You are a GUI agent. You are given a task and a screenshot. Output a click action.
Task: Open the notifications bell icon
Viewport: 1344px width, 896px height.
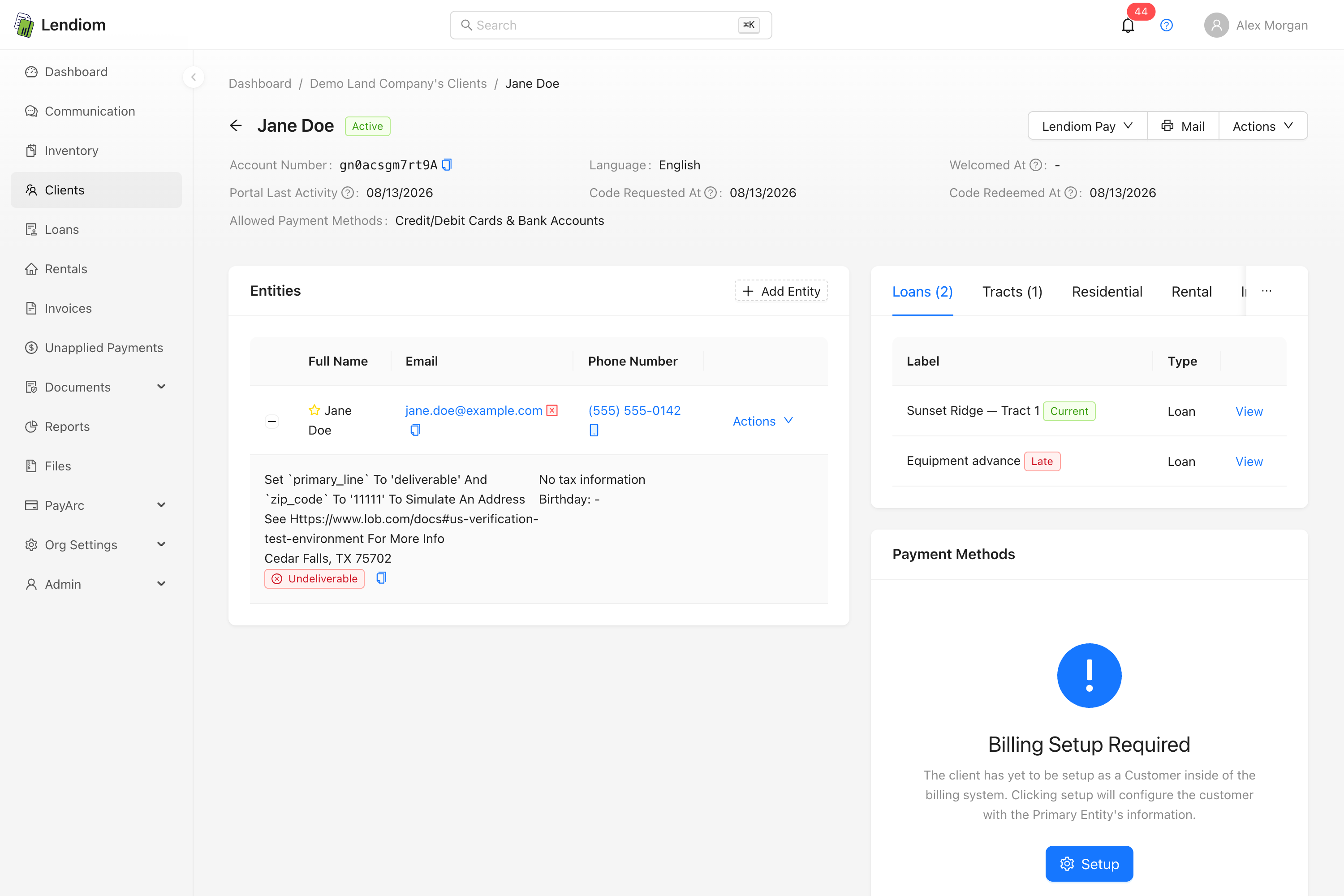[x=1128, y=25]
